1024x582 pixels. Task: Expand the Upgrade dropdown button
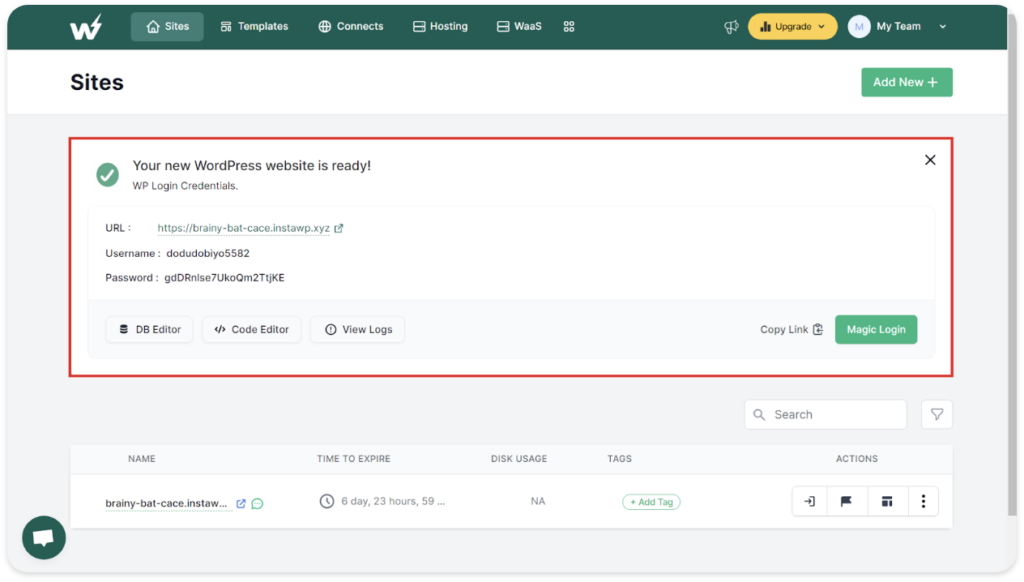pos(792,27)
